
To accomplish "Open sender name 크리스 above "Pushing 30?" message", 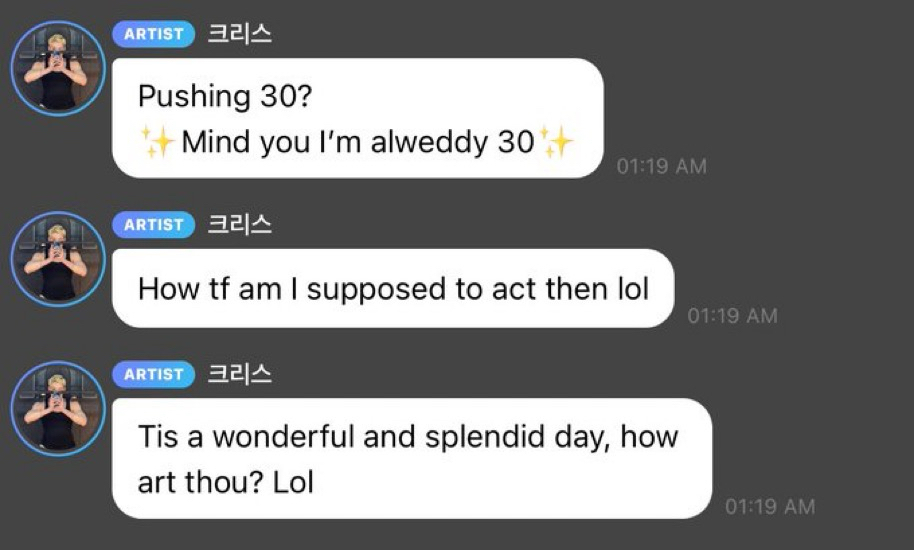I will point(239,34).
